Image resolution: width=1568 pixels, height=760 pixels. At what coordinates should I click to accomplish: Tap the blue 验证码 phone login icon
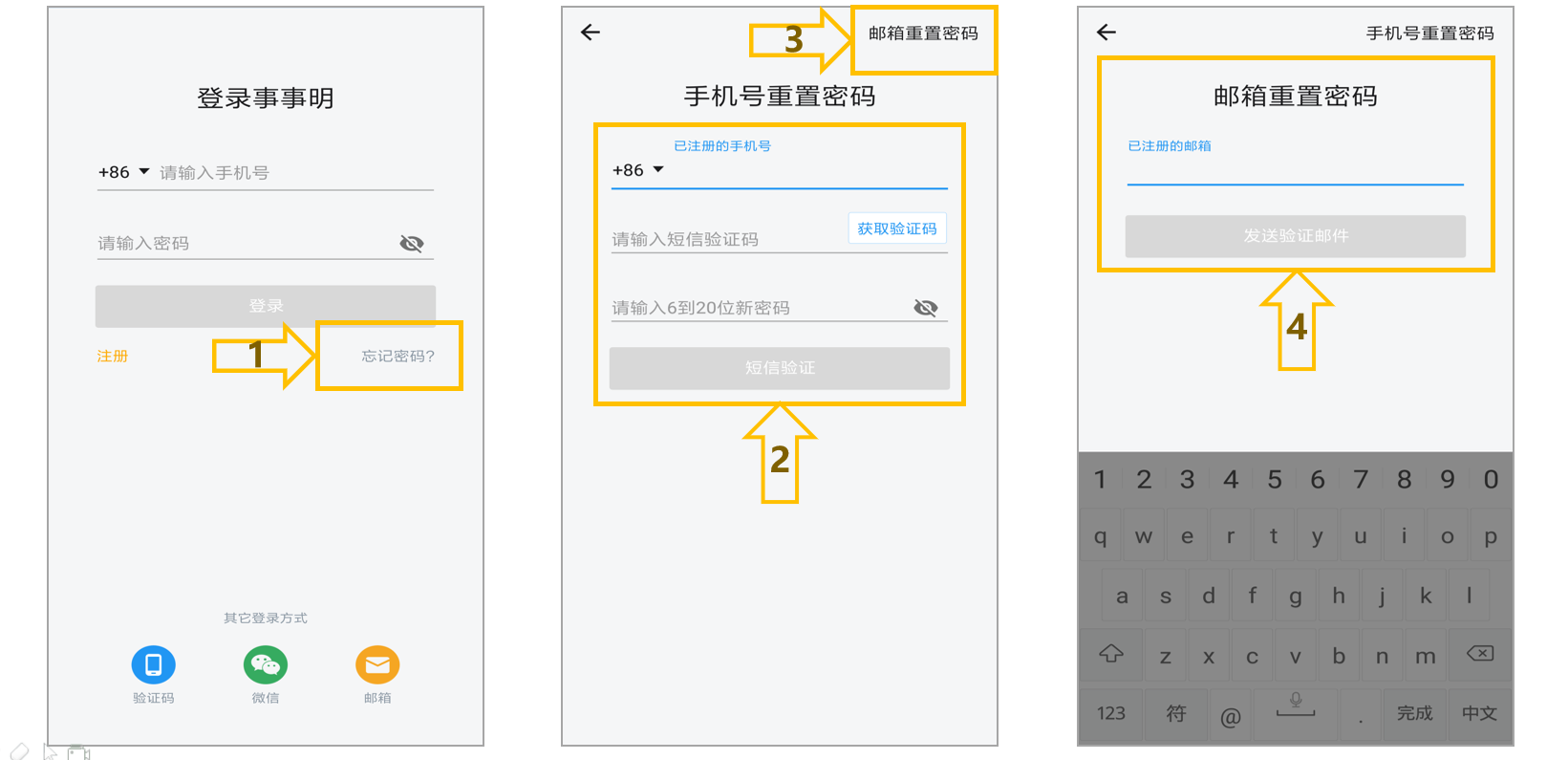click(x=153, y=664)
